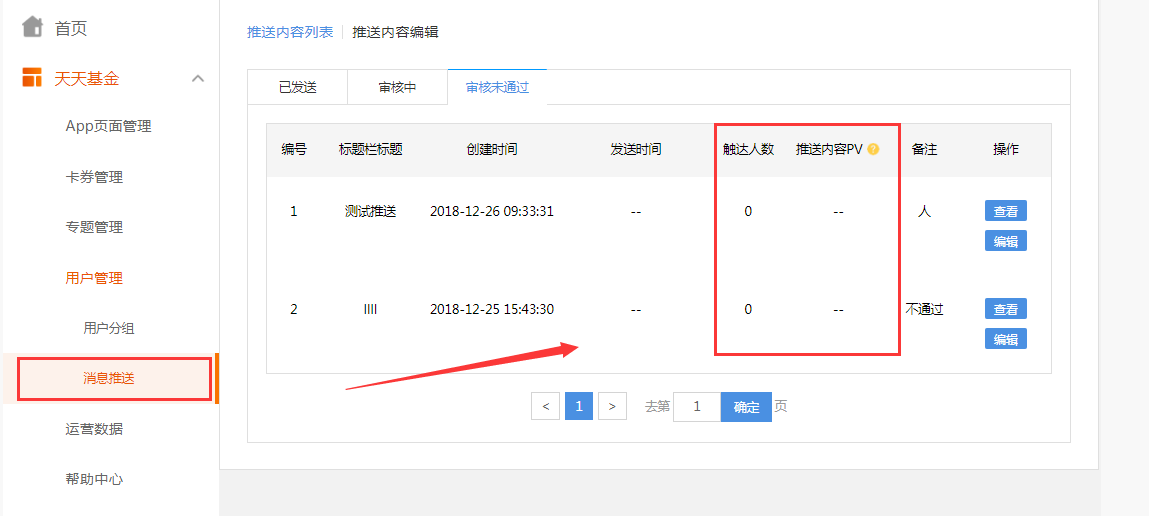Switch to the 已发送 tab
Screen dimensions: 1149x516
pos(298,87)
